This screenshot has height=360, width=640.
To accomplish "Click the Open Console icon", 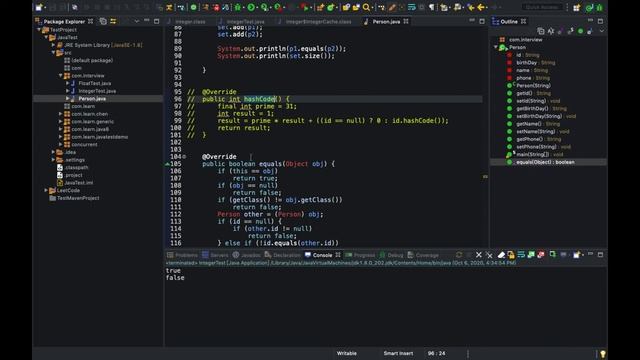I will click(x=576, y=255).
